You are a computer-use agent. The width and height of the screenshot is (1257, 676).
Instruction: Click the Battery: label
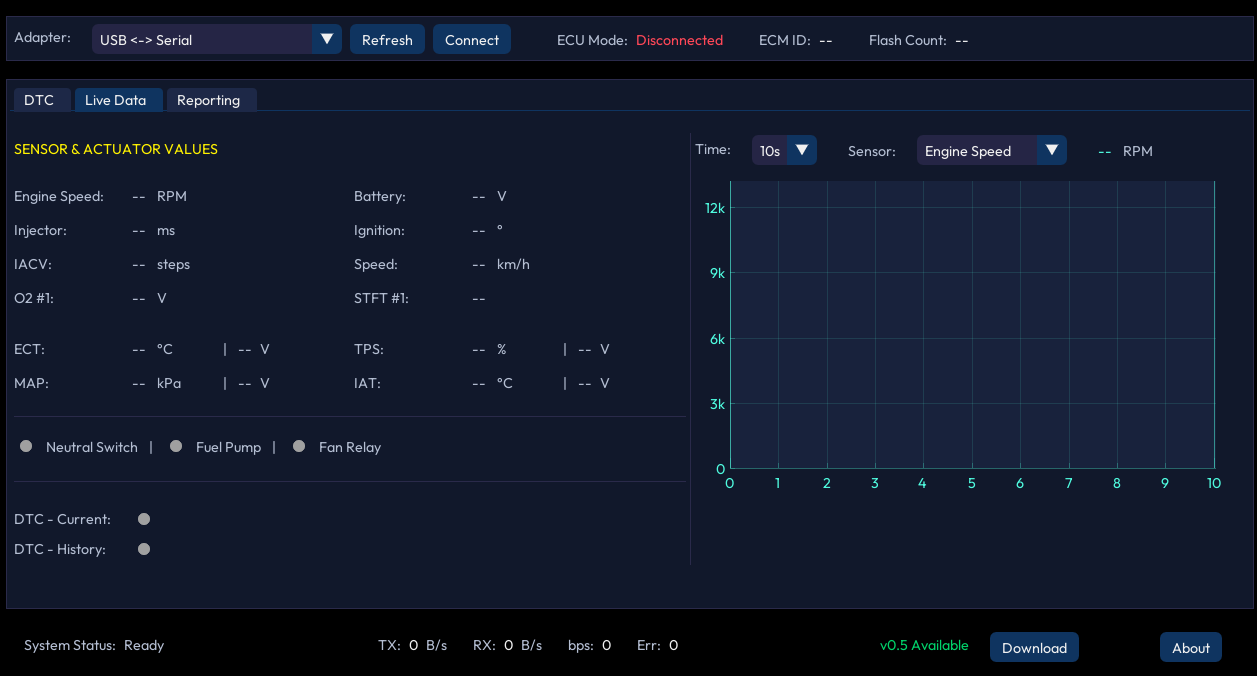(380, 196)
